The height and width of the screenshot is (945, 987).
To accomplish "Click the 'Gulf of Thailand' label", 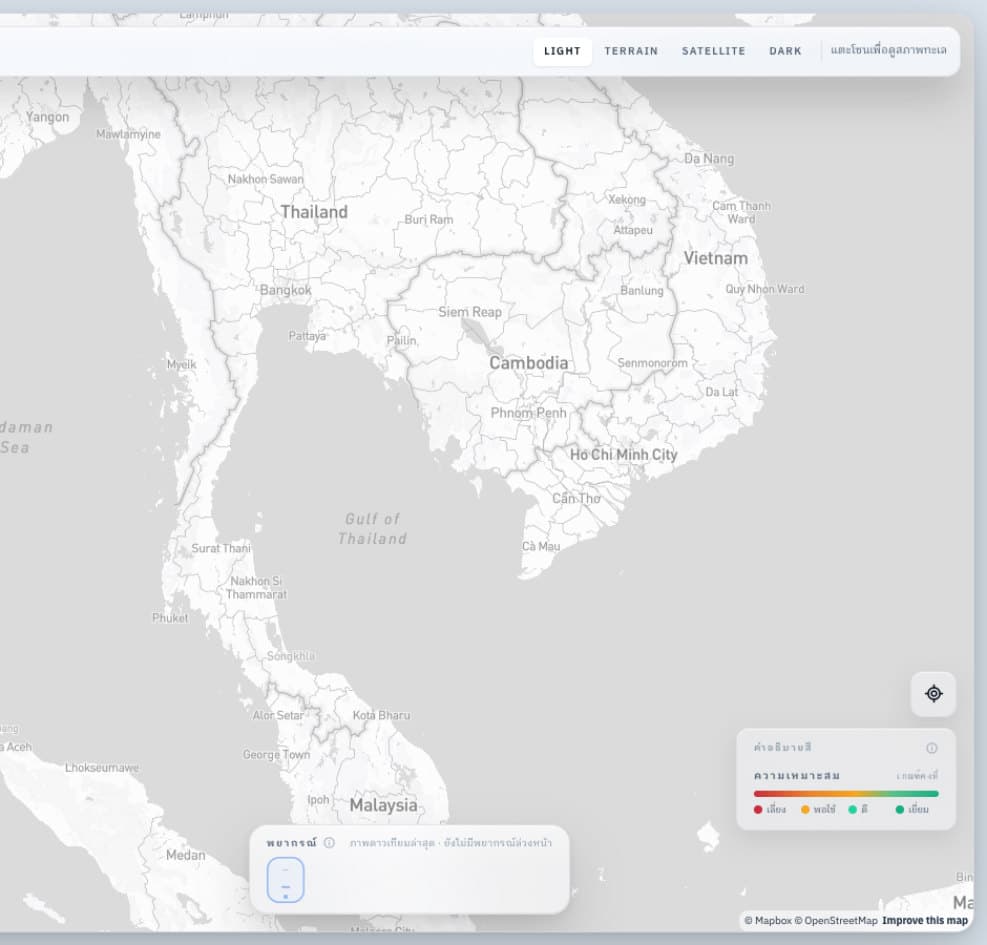I will click(x=373, y=529).
